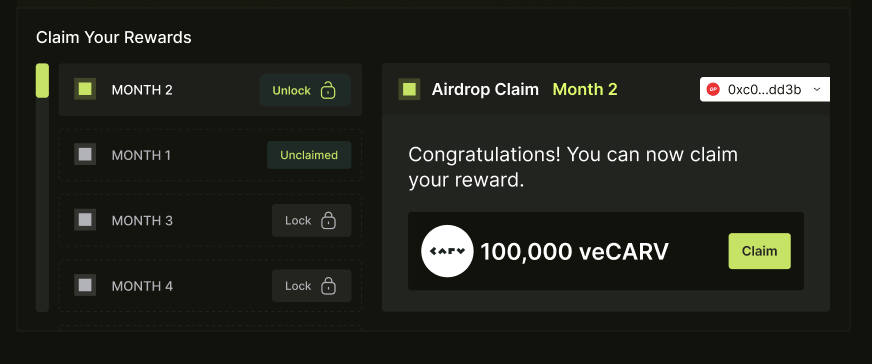Screen dimensions: 872x364
Task: Click the Unlock button for Month 2
Action: pos(305,90)
